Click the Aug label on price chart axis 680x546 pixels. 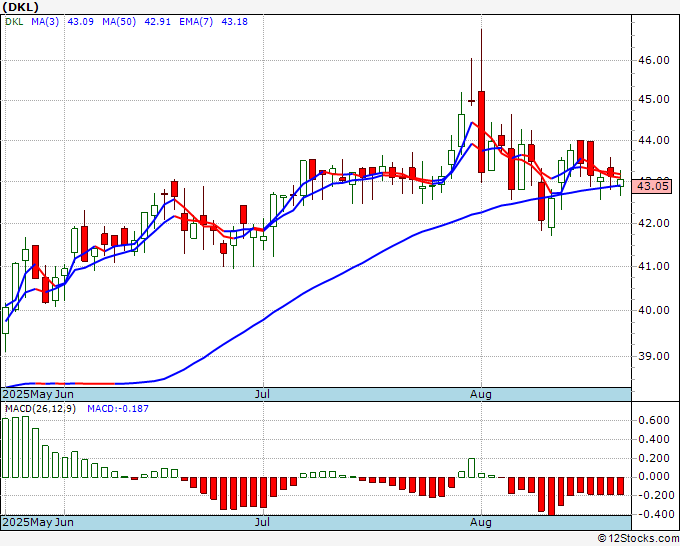481,394
